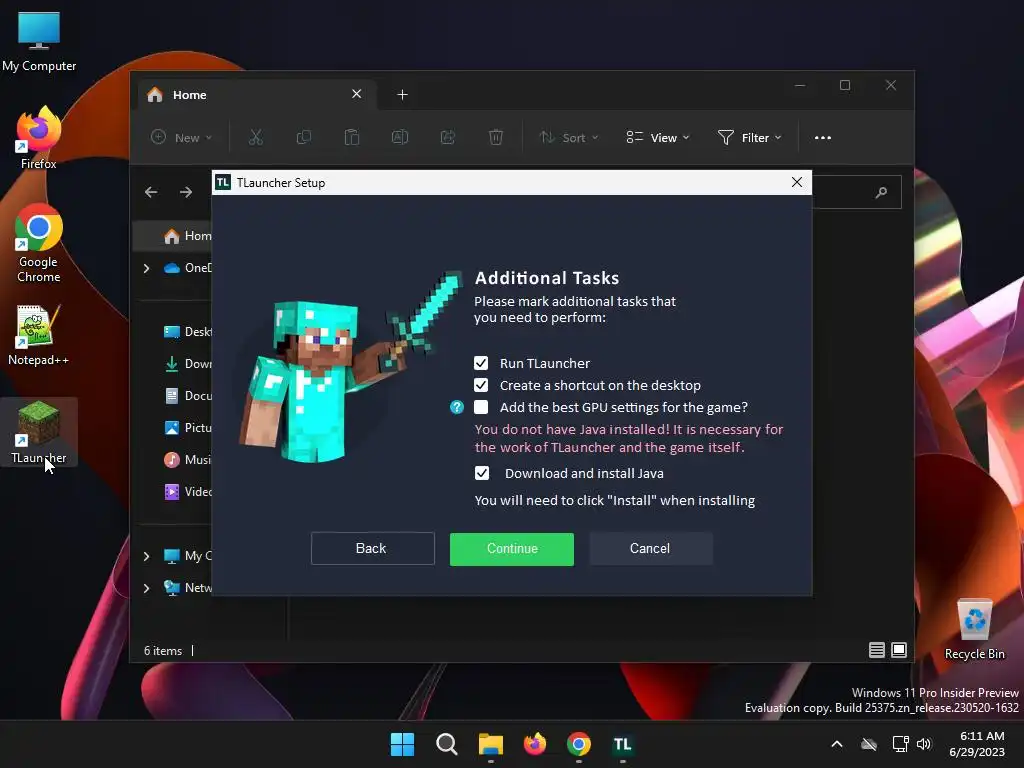1024x768 pixels.
Task: Click the Share icon in Explorer toolbar
Action: (447, 137)
